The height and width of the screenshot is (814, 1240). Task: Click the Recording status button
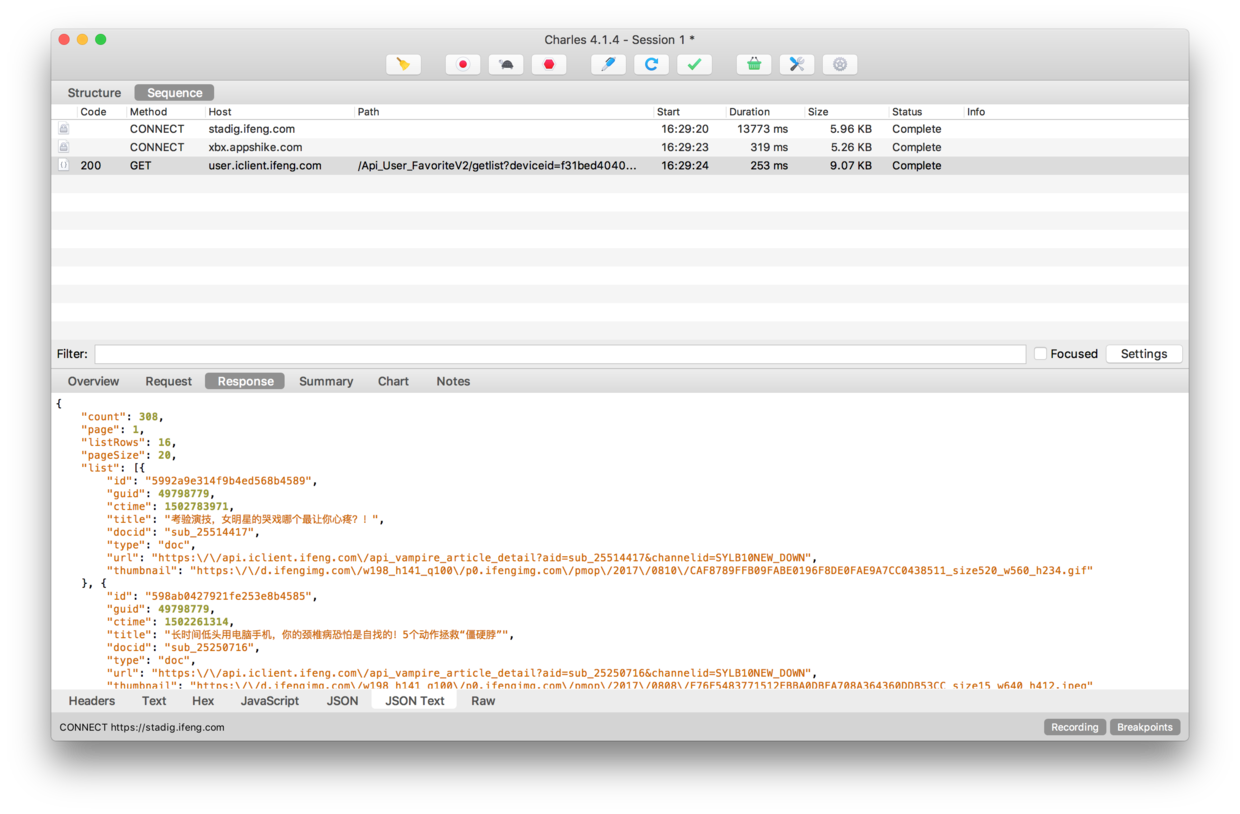point(1075,727)
